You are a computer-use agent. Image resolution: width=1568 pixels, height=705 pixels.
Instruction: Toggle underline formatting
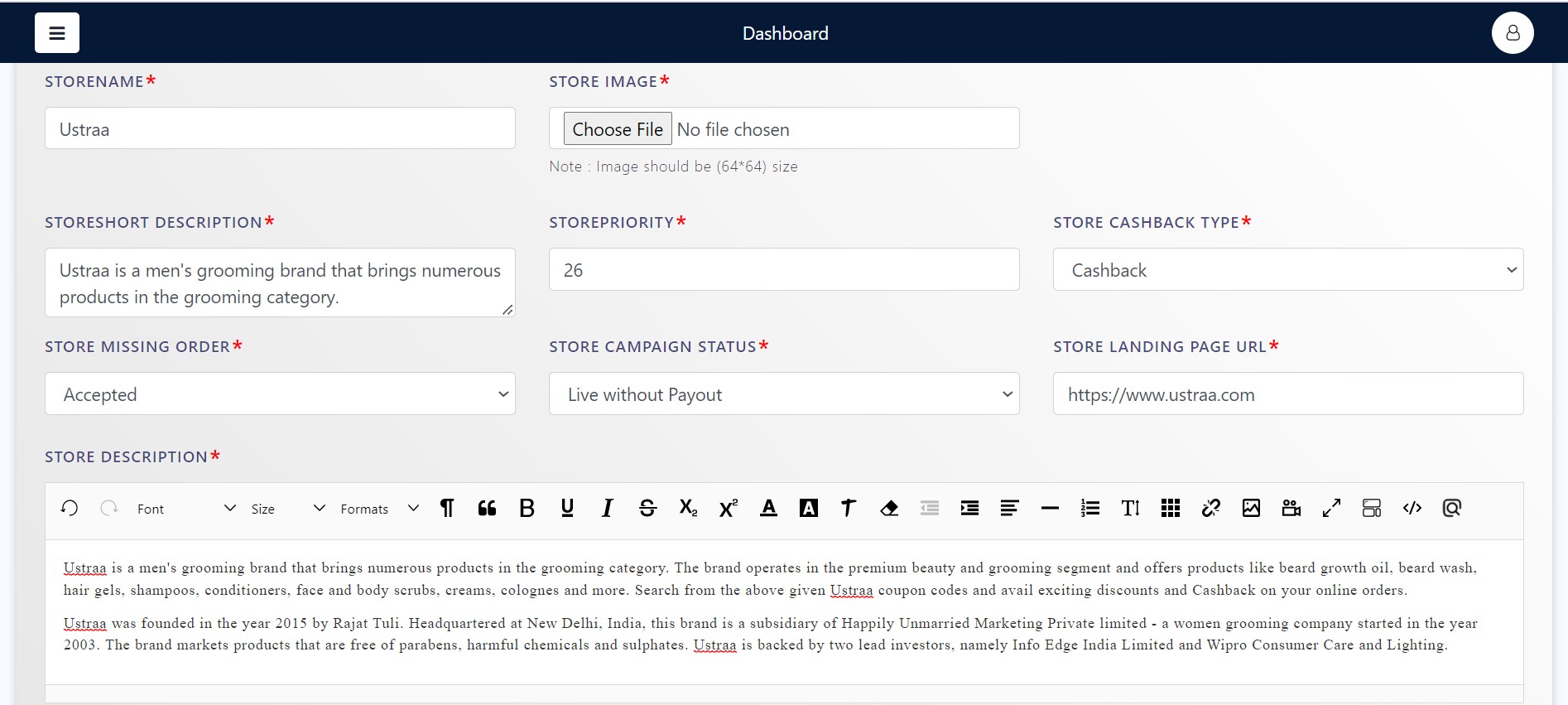[x=567, y=508]
